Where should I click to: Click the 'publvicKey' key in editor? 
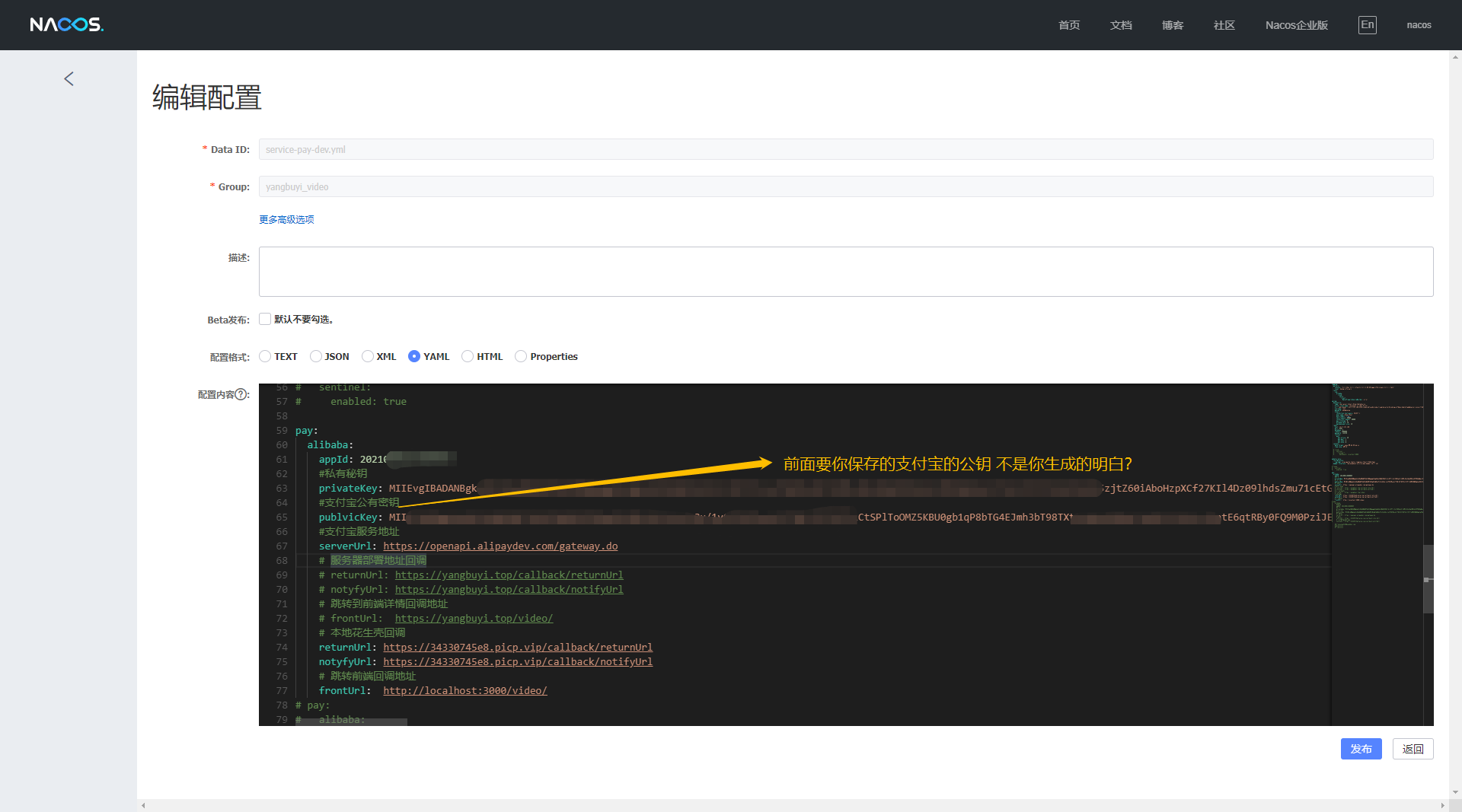[x=348, y=517]
